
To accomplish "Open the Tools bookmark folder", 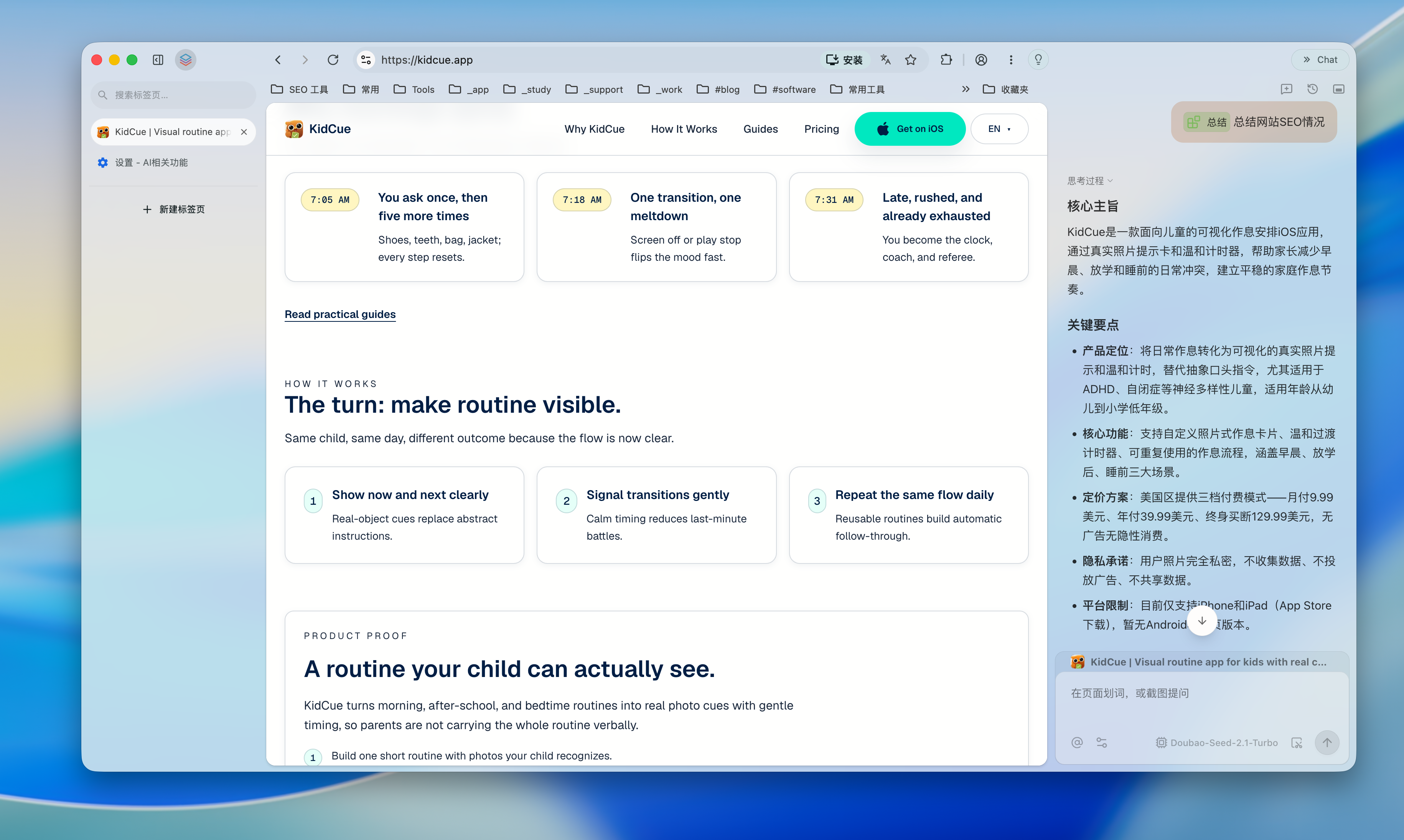I will click(x=414, y=89).
